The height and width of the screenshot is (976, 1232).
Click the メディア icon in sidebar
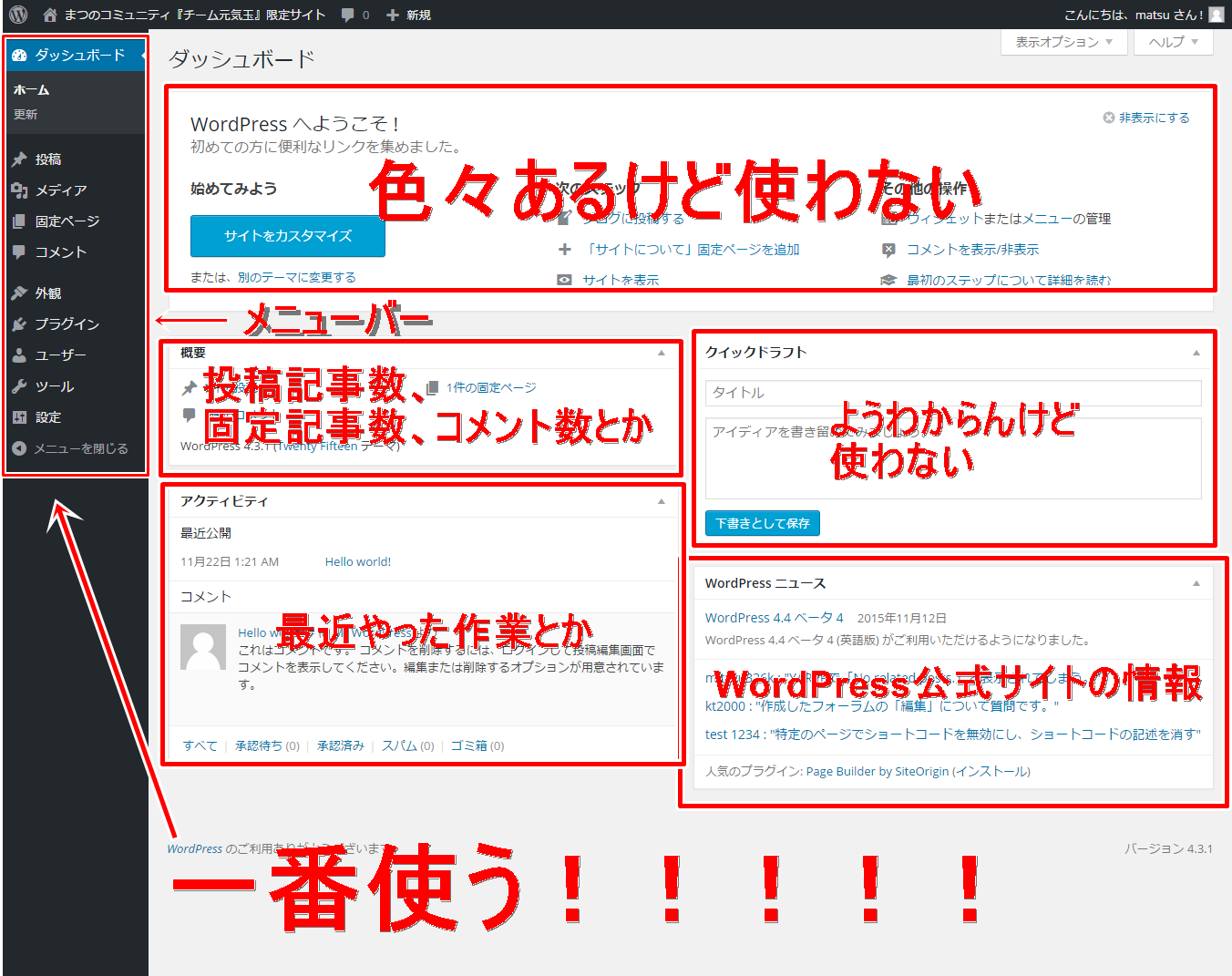click(x=19, y=190)
